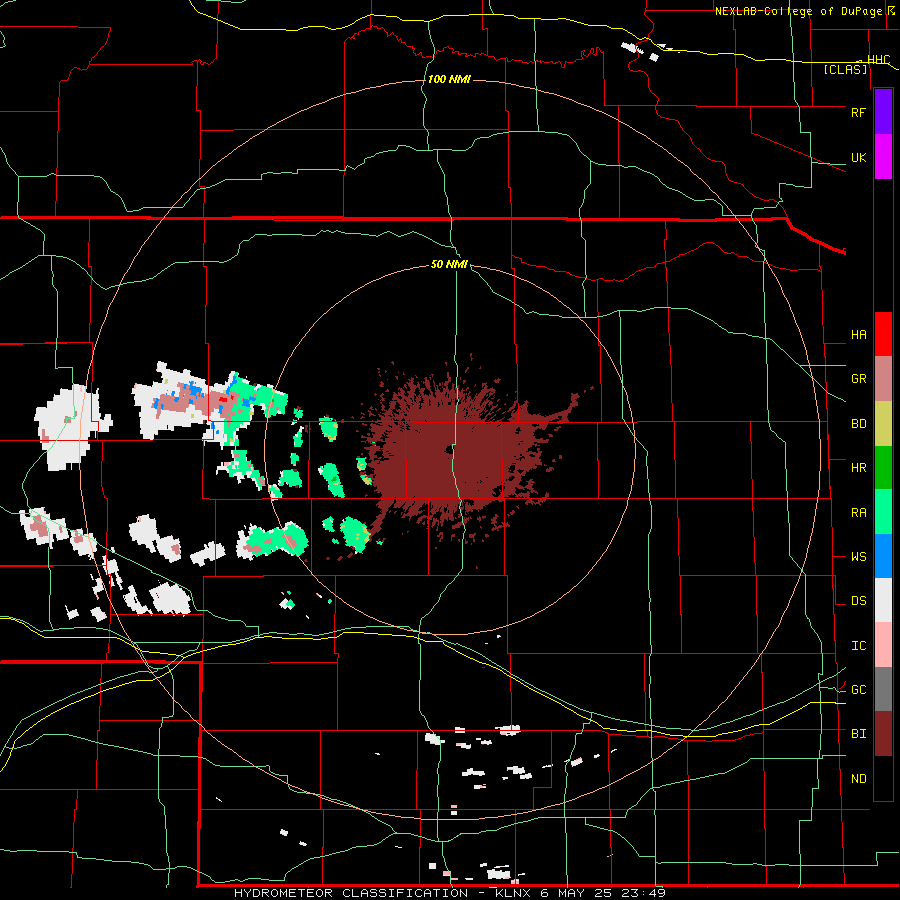The width and height of the screenshot is (900, 900).
Task: Click the RF label in the legend
Action: tap(858, 112)
